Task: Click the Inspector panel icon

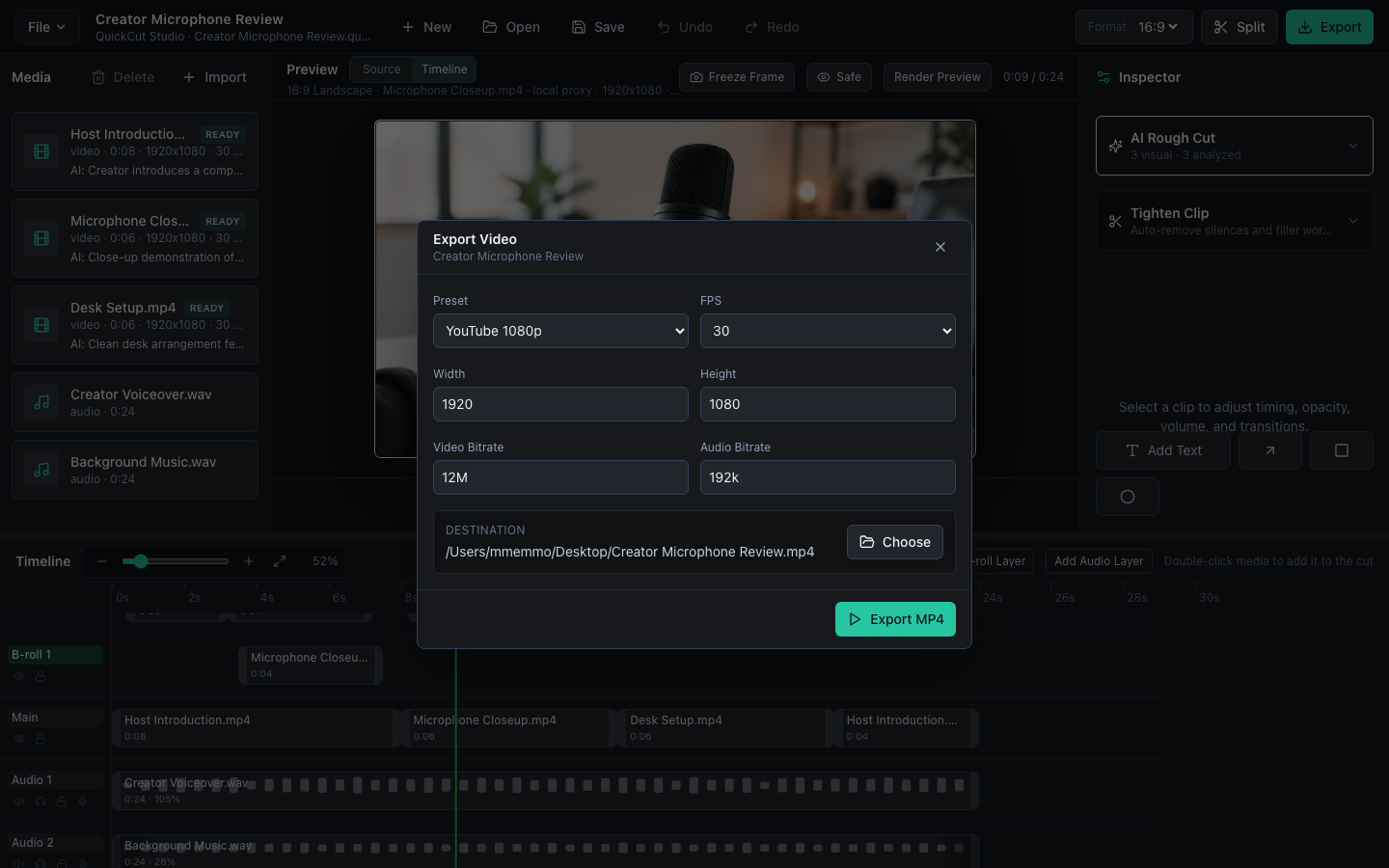Action: click(1103, 77)
